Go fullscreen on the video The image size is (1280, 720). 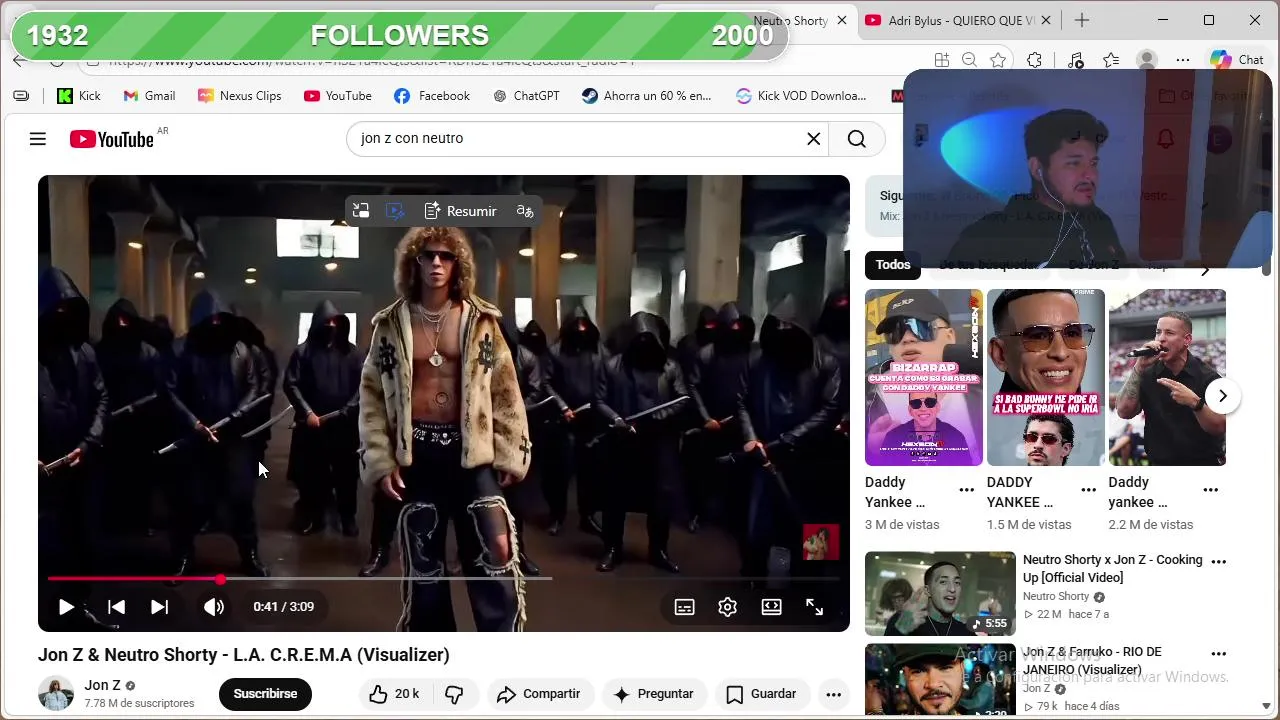pyautogui.click(x=815, y=607)
